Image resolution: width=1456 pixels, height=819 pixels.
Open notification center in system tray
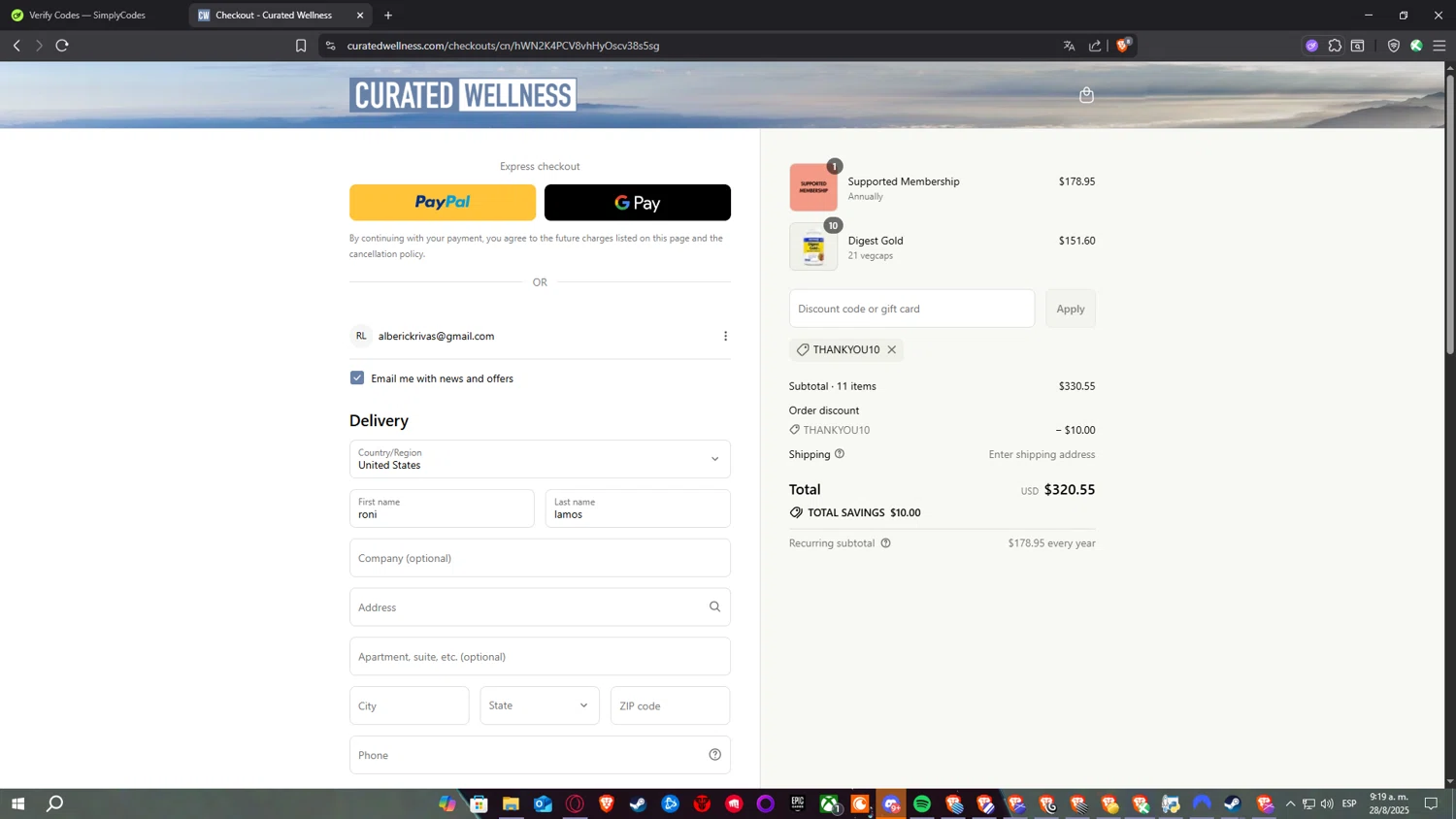(x=1431, y=803)
